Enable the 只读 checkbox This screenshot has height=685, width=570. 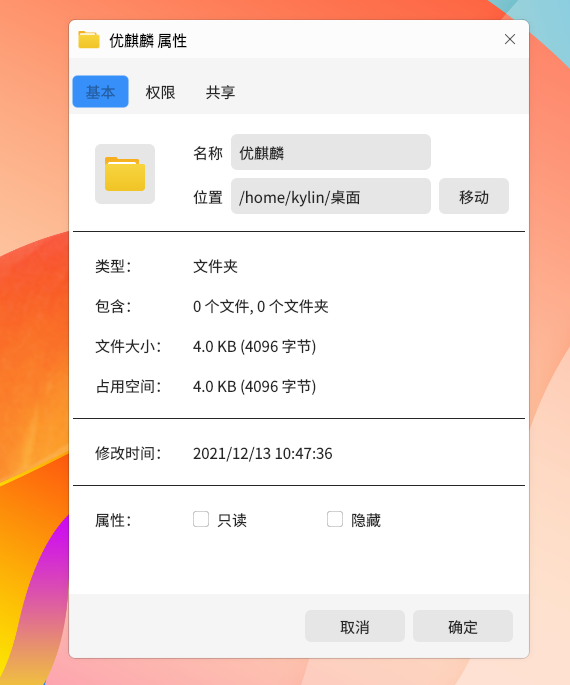point(201,519)
